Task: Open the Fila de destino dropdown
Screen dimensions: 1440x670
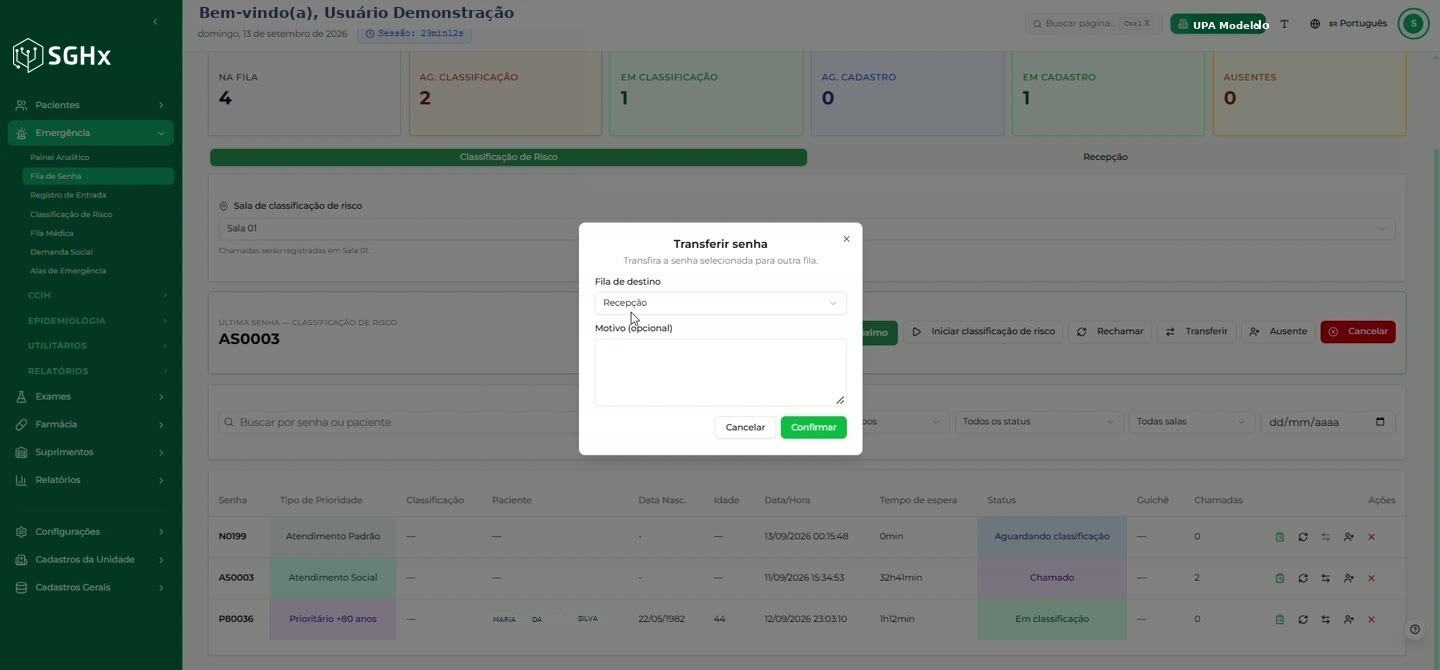Action: 720,303
